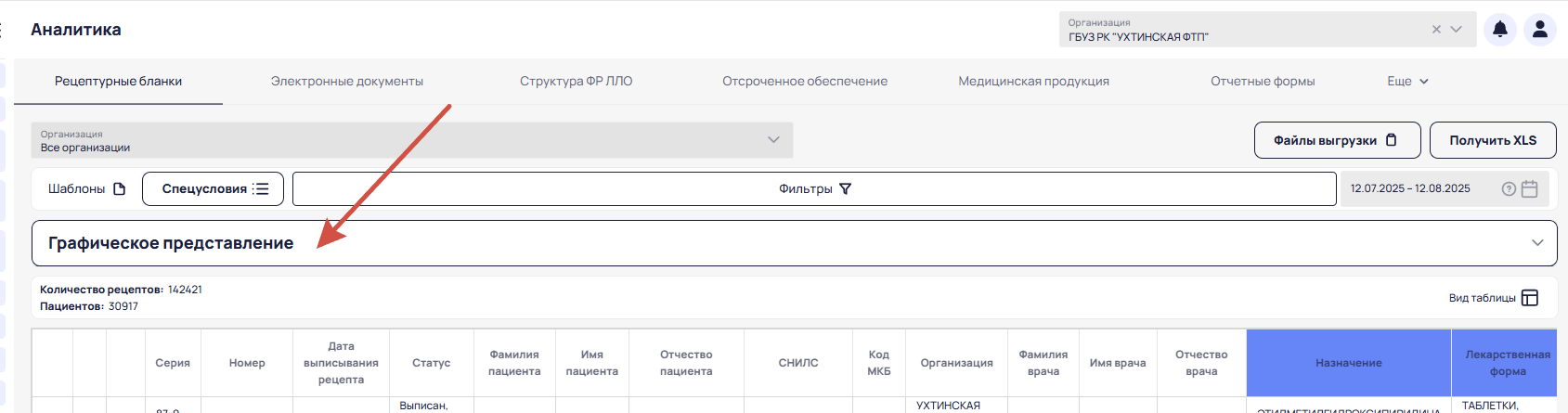
Task: Click Код МКБ column header
Action: point(879,363)
